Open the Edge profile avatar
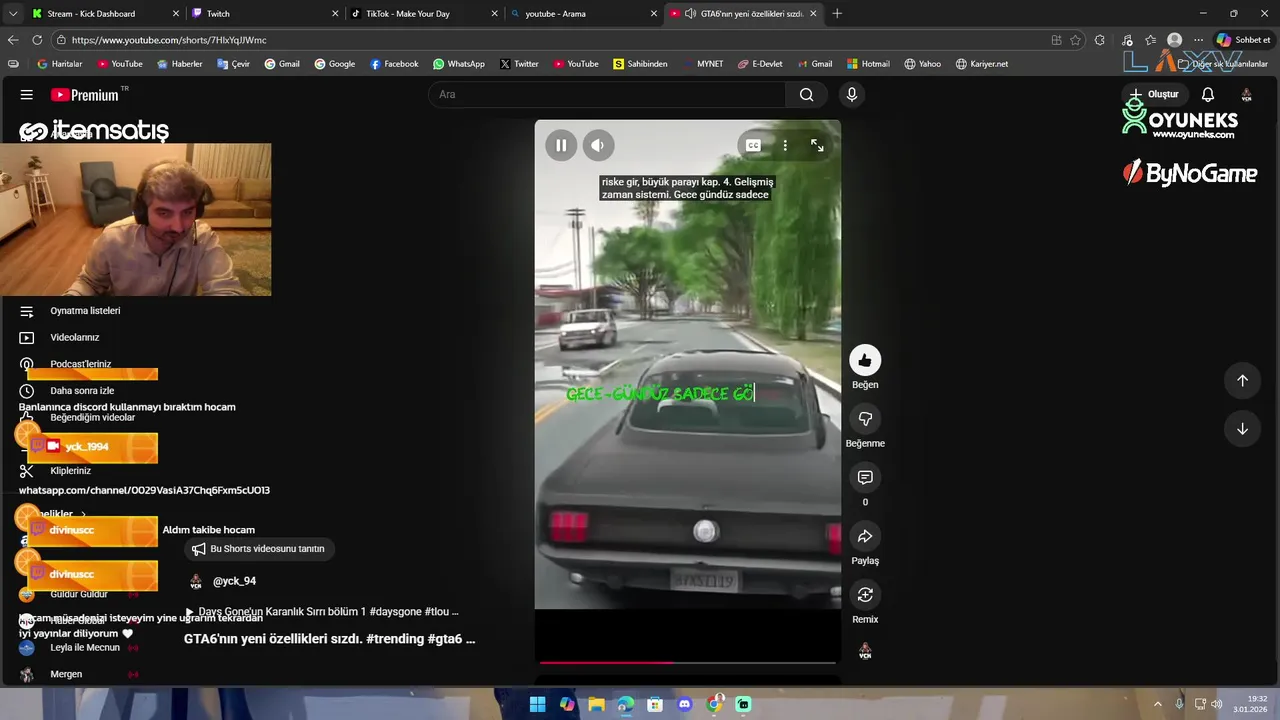The image size is (1280, 720). (x=1175, y=40)
